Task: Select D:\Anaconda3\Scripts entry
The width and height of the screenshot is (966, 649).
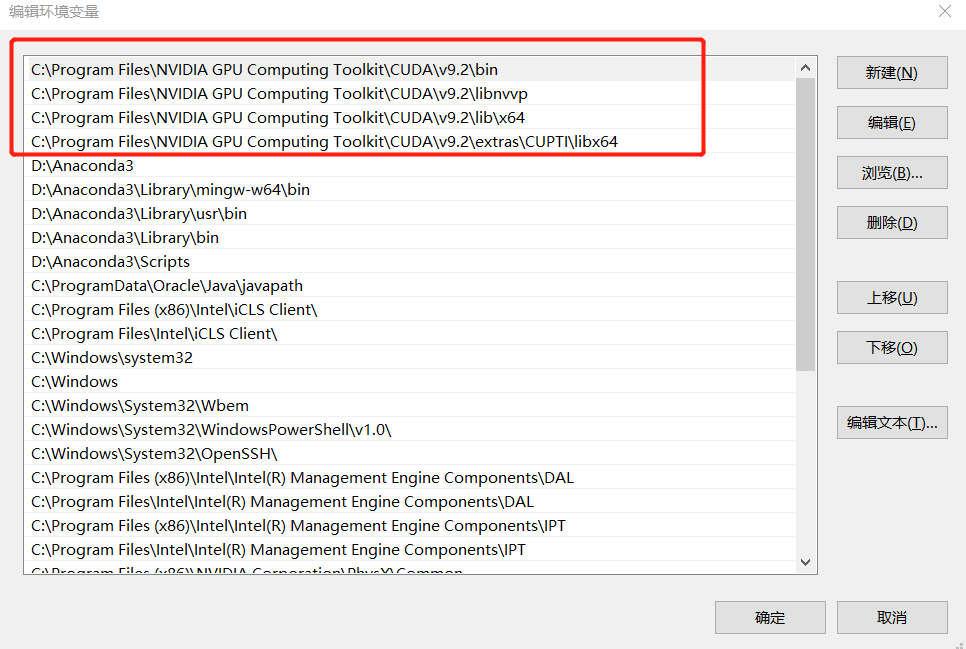Action: click(x=410, y=262)
